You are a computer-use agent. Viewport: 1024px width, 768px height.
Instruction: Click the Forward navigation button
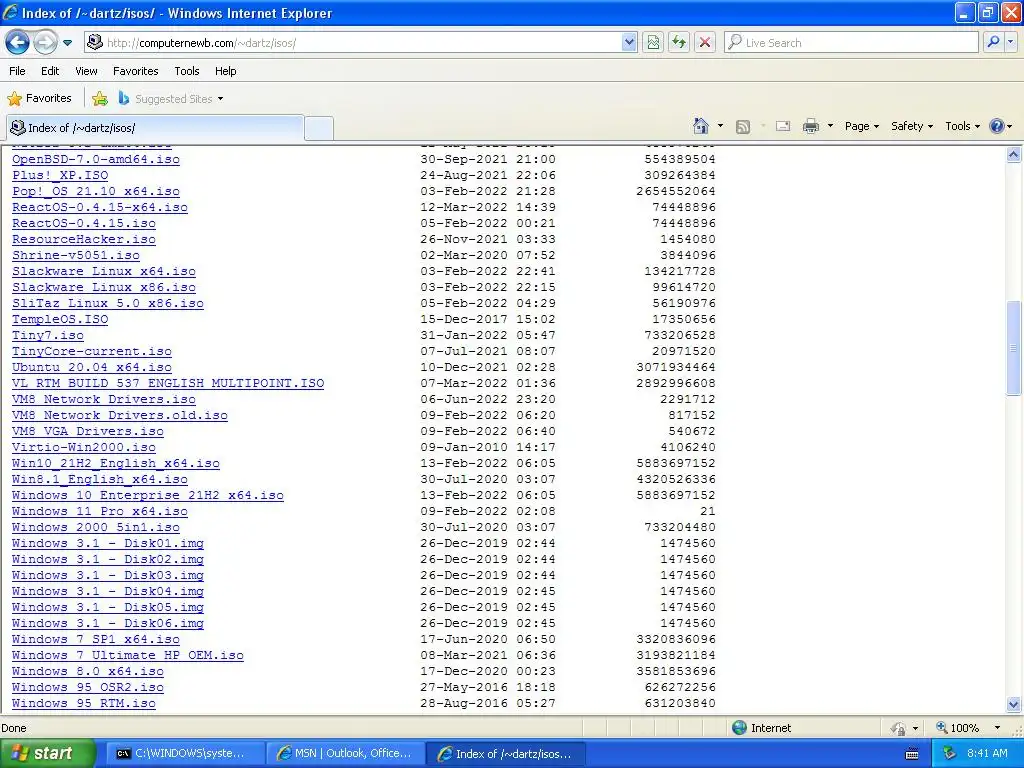(45, 42)
